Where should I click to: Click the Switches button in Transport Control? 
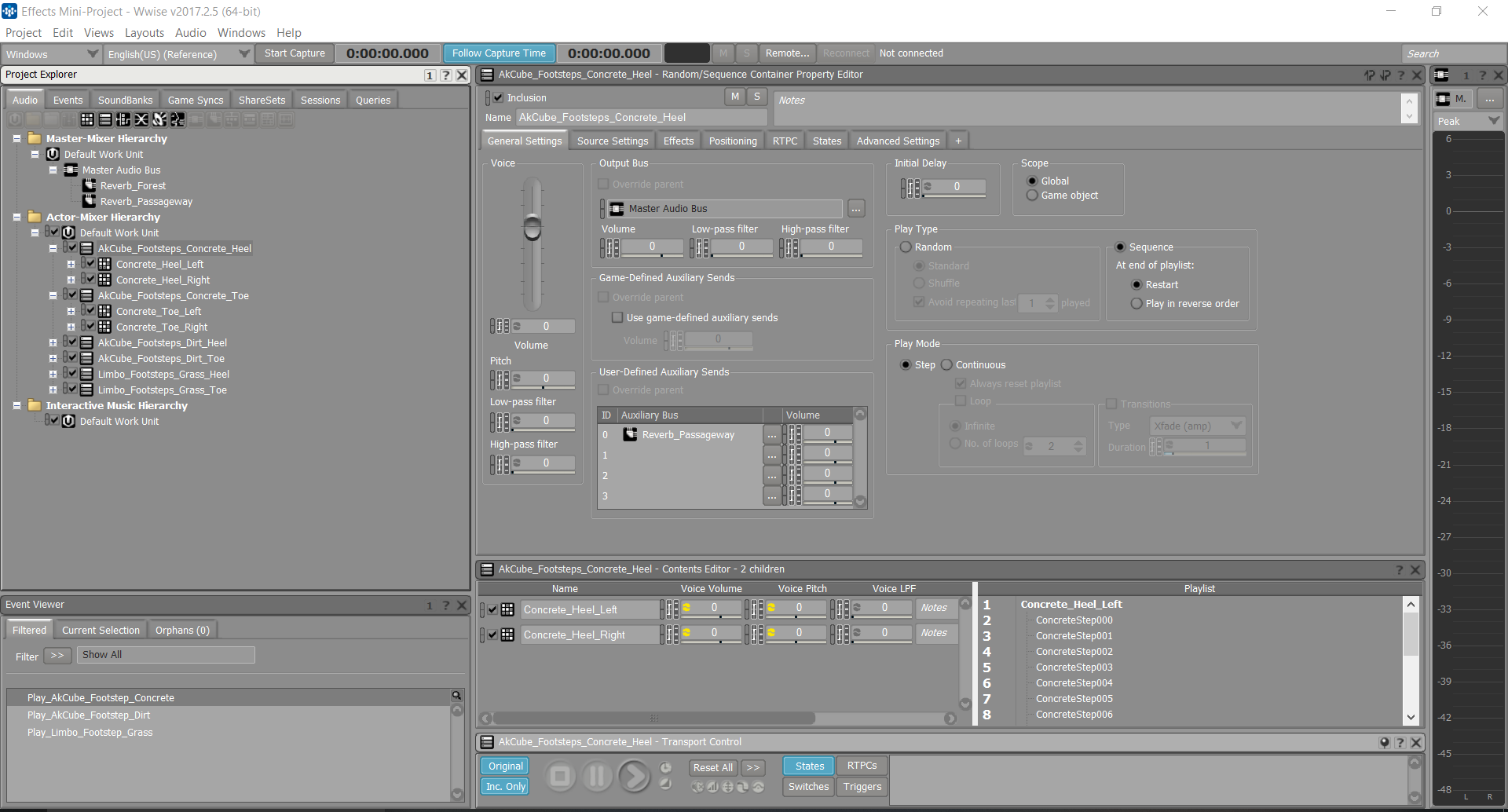tap(809, 787)
